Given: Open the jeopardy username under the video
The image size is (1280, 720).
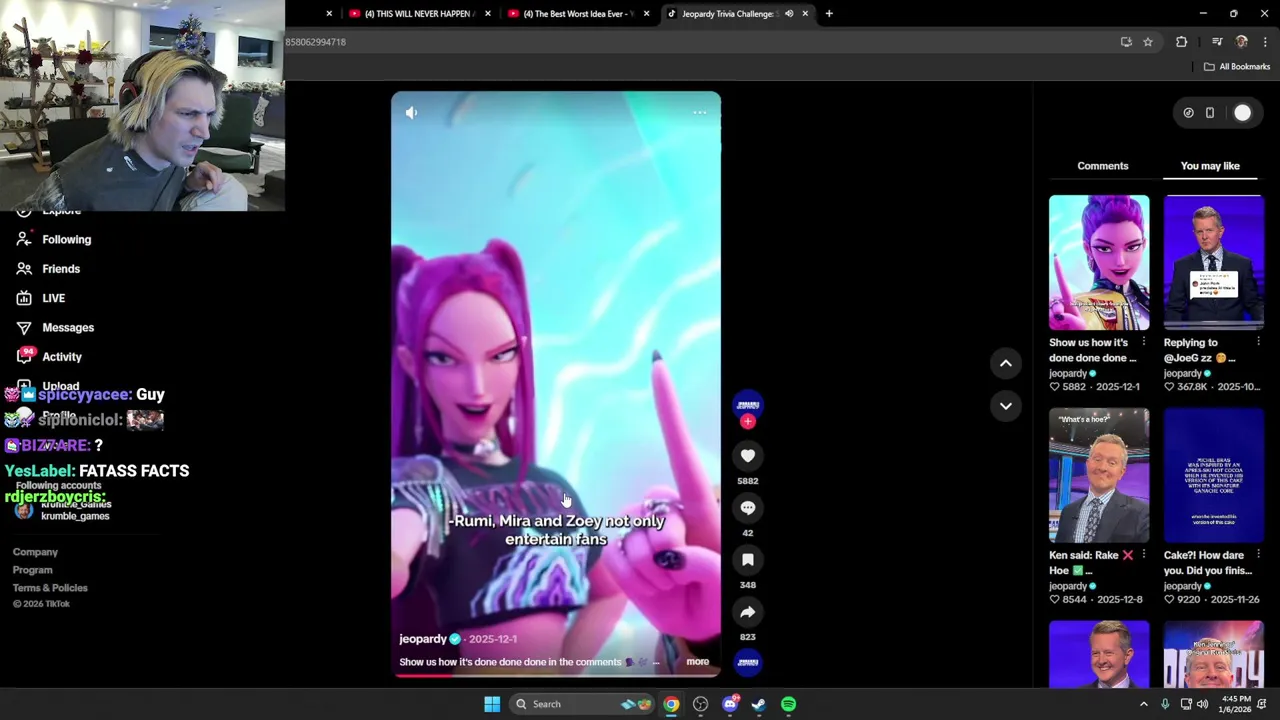Looking at the screenshot, I should click(423, 639).
